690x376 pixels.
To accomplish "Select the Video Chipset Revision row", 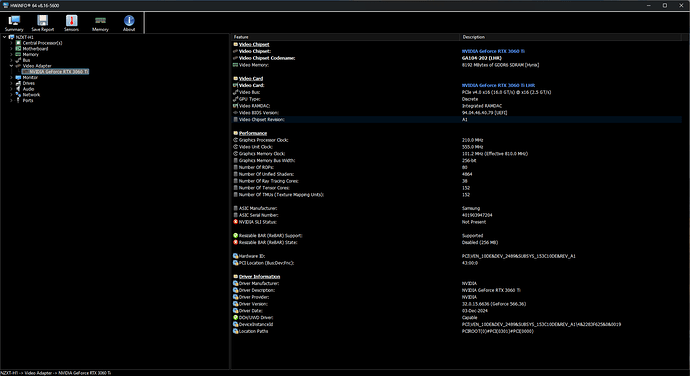I will click(457, 120).
